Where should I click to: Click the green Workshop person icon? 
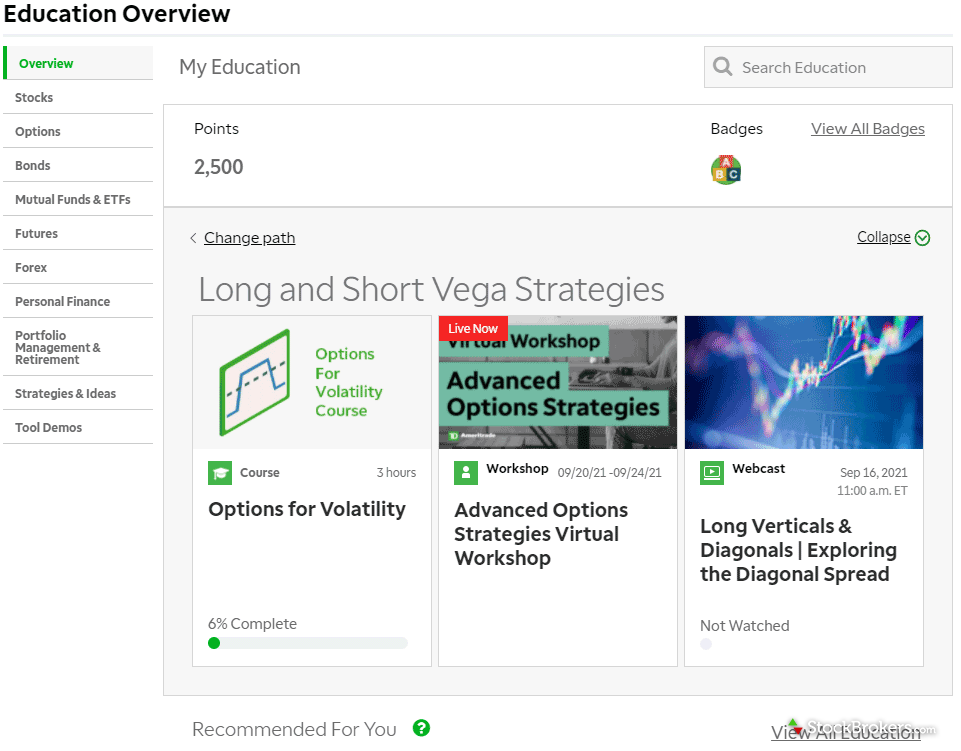466,473
